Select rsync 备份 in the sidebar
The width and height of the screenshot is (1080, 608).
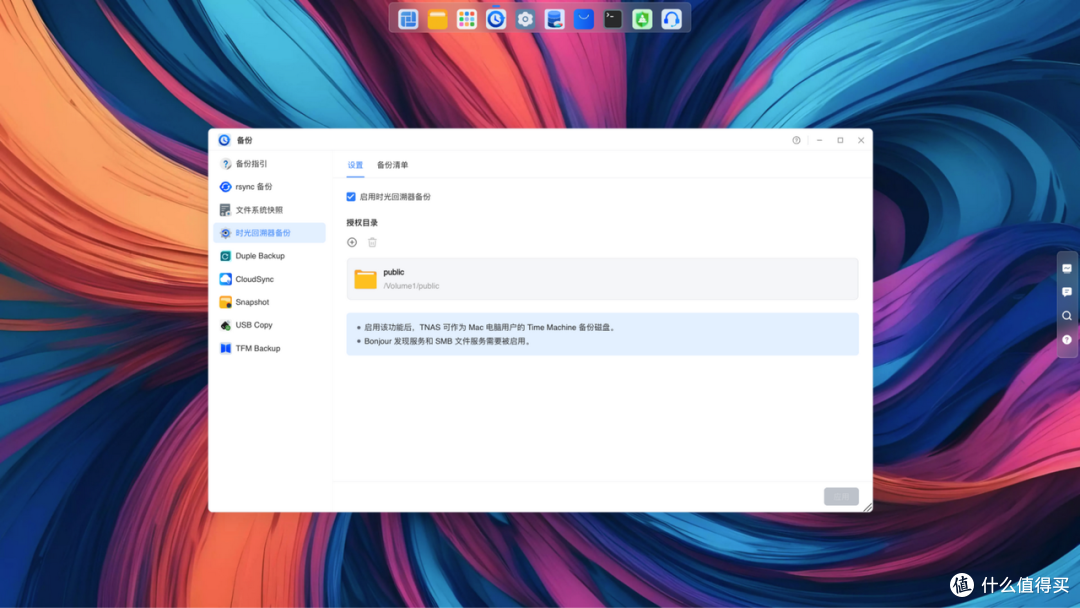coord(269,187)
